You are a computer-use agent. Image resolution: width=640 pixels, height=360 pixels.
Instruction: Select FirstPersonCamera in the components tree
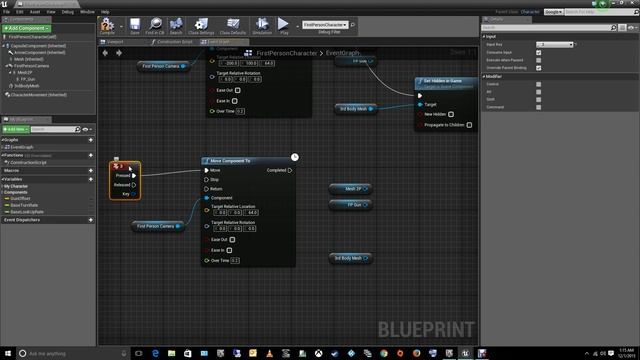coord(31,66)
